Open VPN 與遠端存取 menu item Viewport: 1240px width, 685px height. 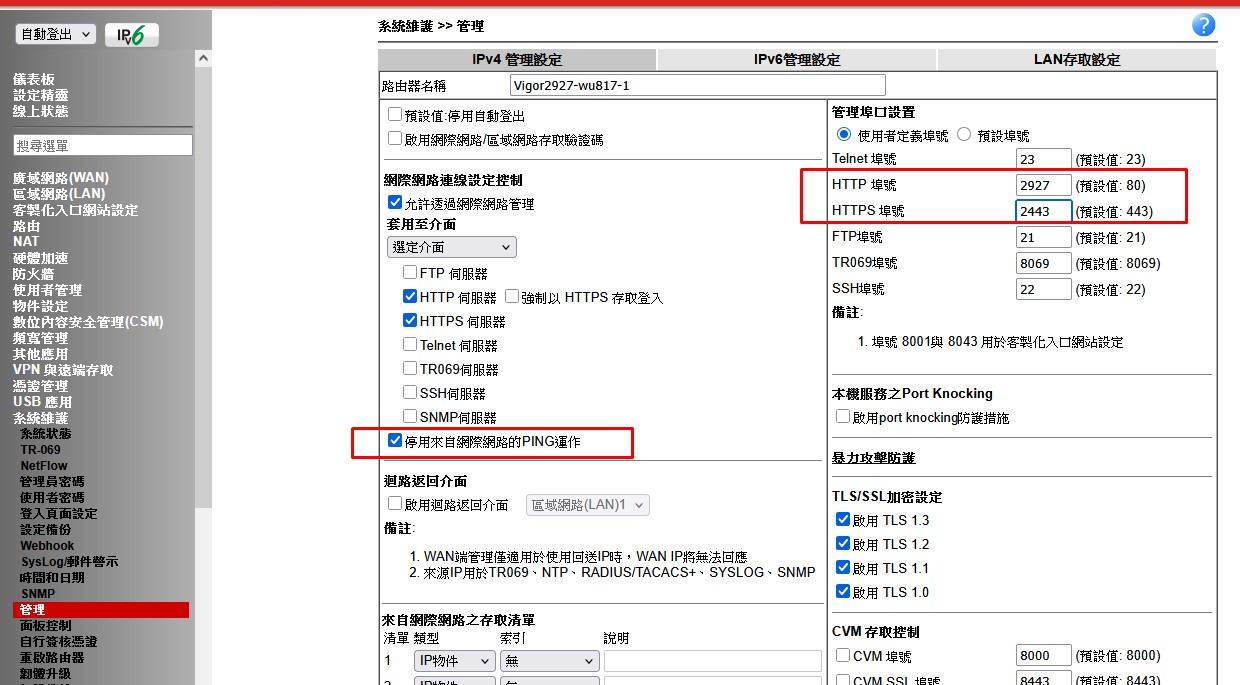63,370
